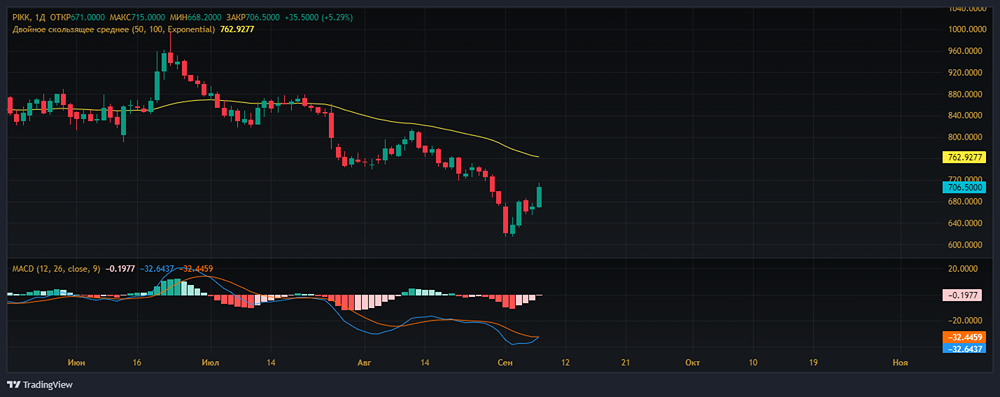Screen dimensions: 1000x397
Task: Click the Июн label on time axis
Action: pos(76,362)
